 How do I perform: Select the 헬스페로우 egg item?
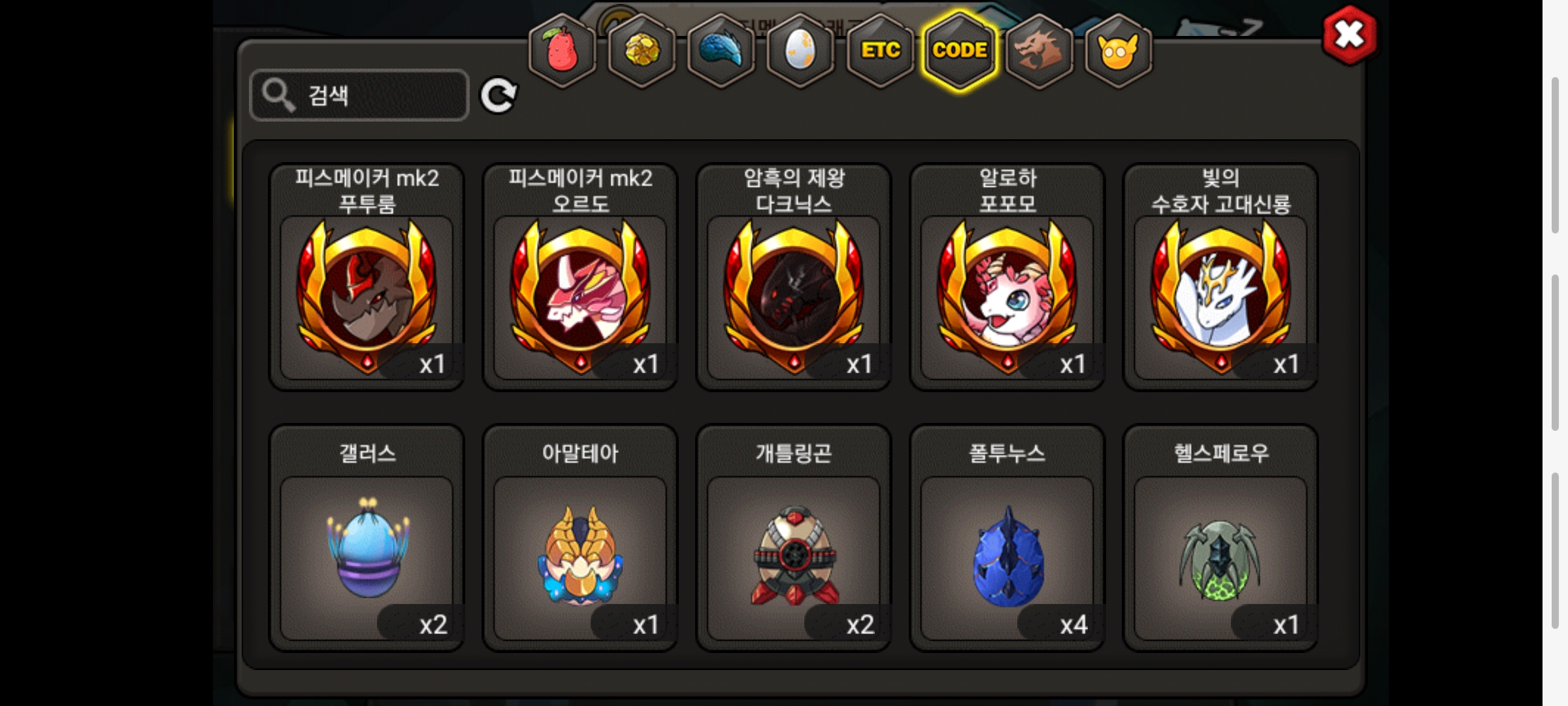(x=1220, y=538)
